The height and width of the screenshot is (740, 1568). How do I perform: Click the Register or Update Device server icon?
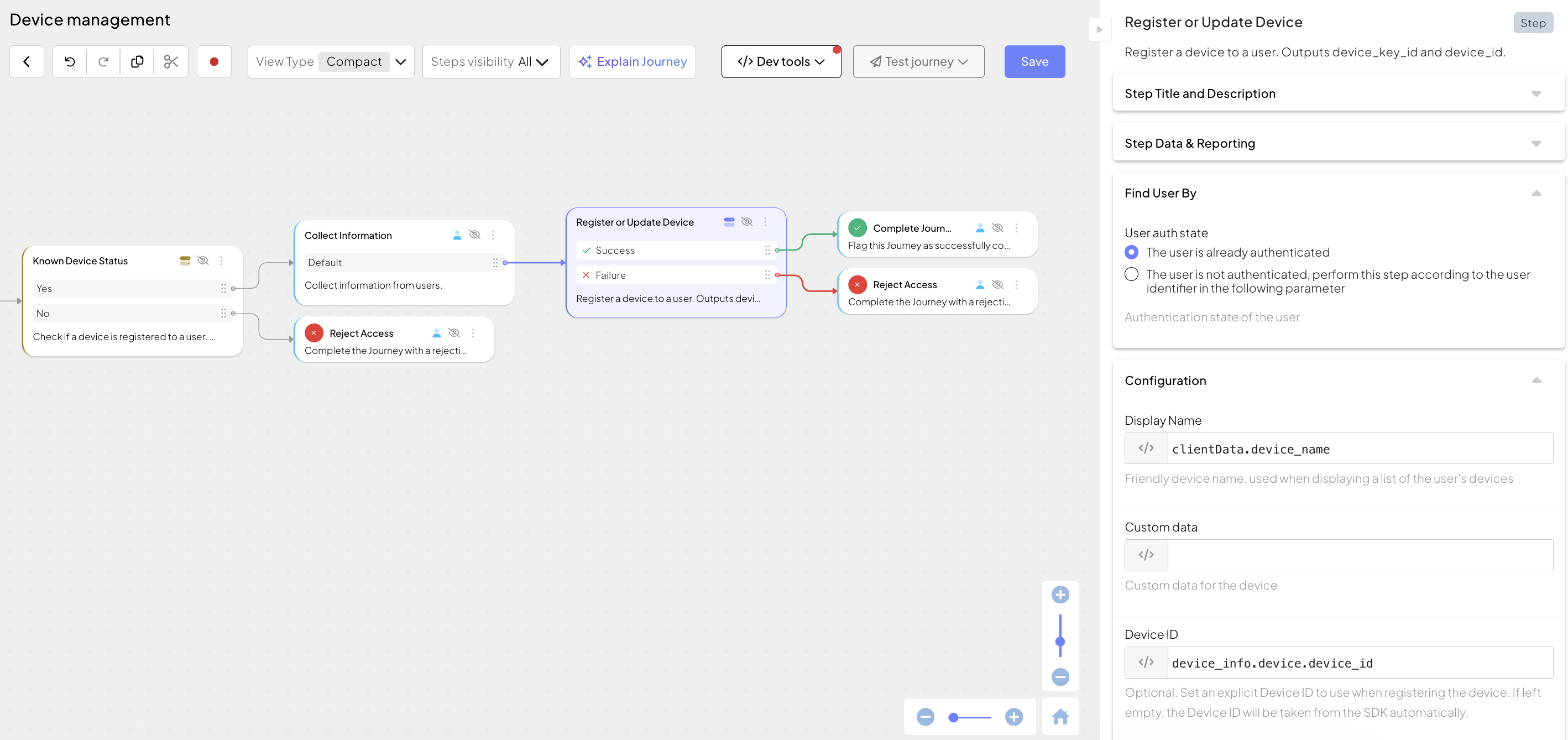(x=729, y=222)
